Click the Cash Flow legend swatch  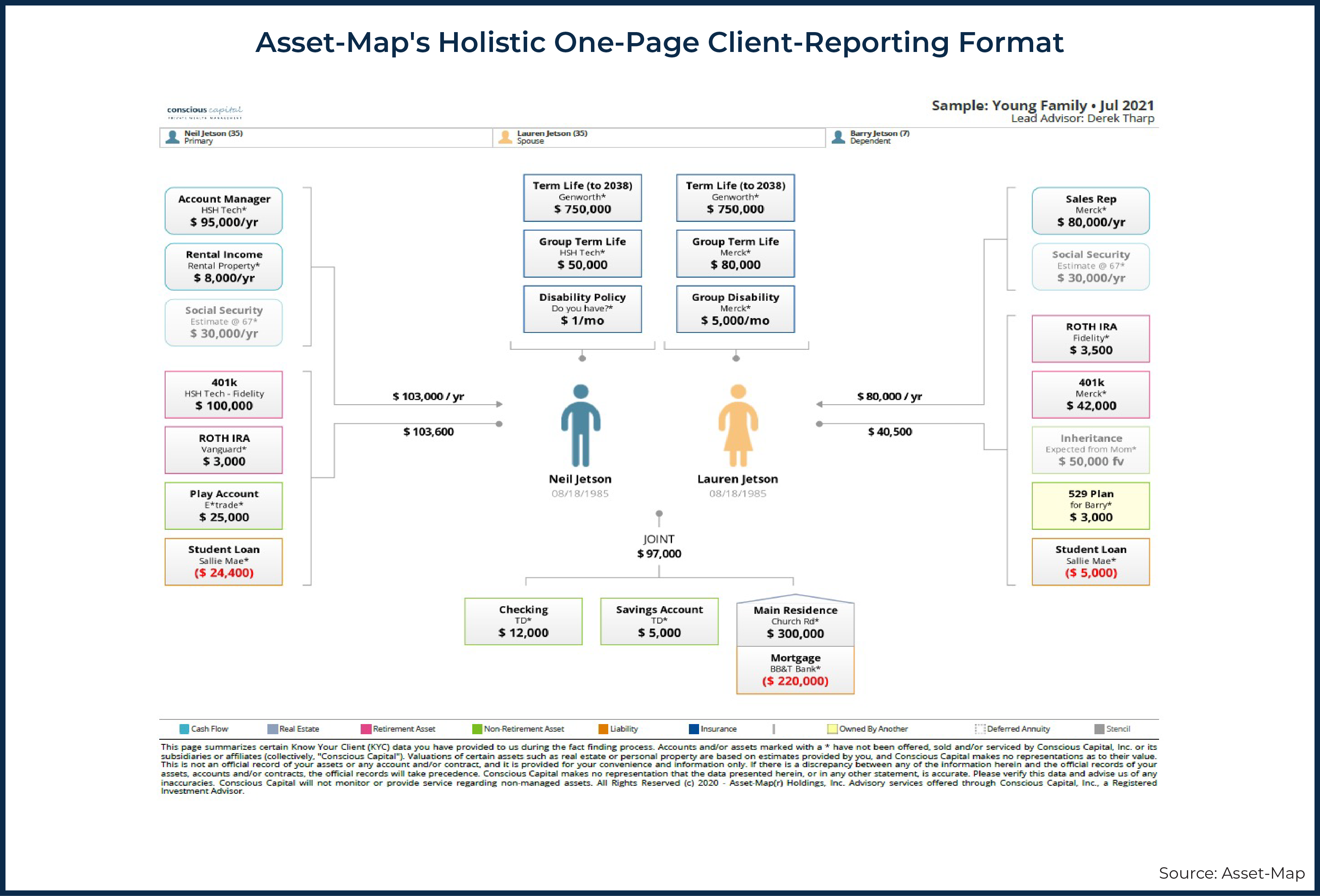click(184, 729)
